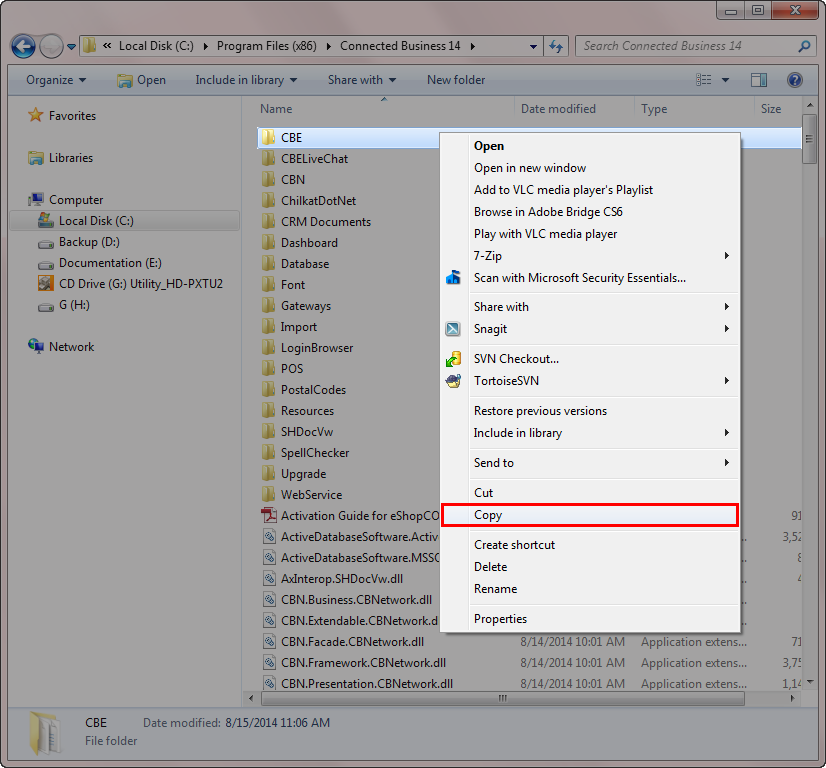Expand the Include in library toolbar dropdown

(x=246, y=80)
